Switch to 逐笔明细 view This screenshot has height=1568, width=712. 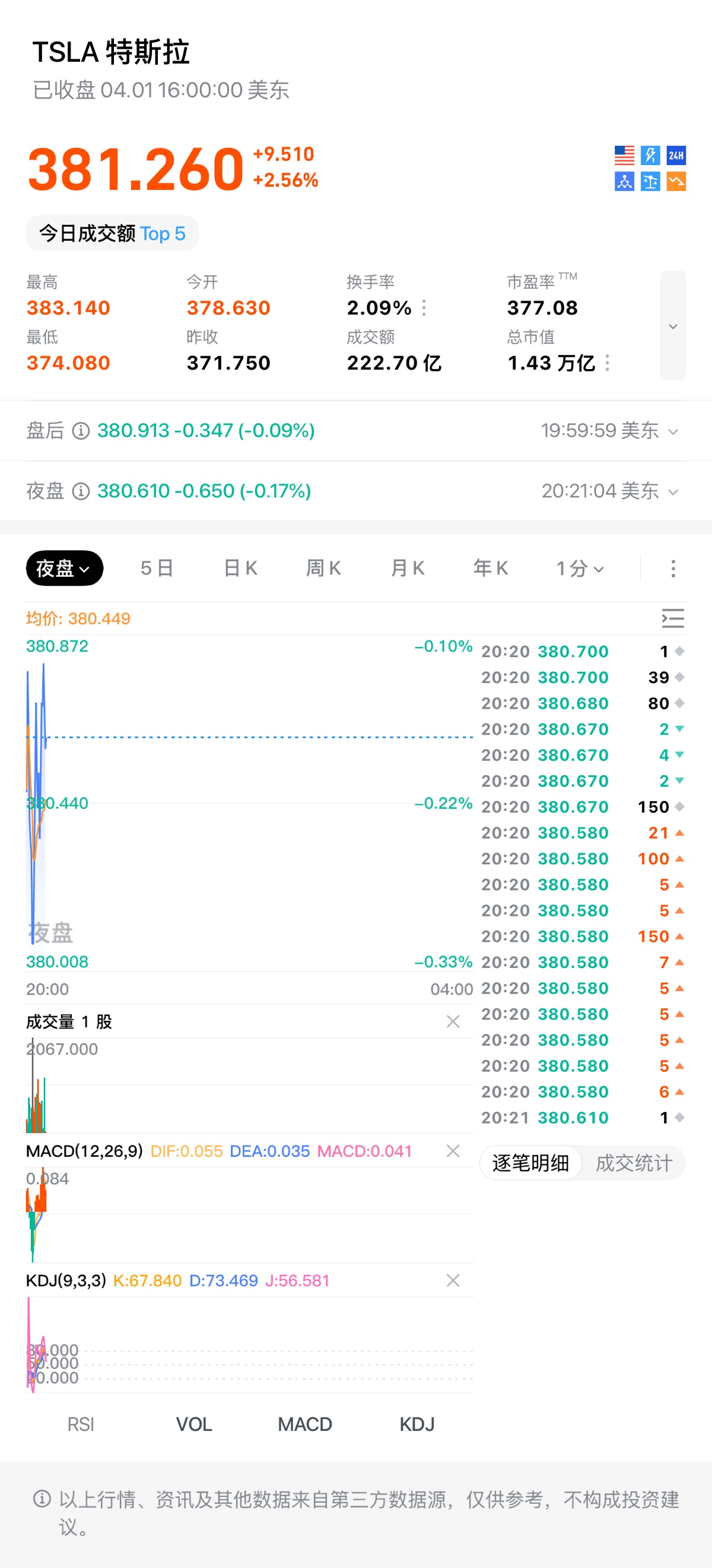tap(530, 1163)
